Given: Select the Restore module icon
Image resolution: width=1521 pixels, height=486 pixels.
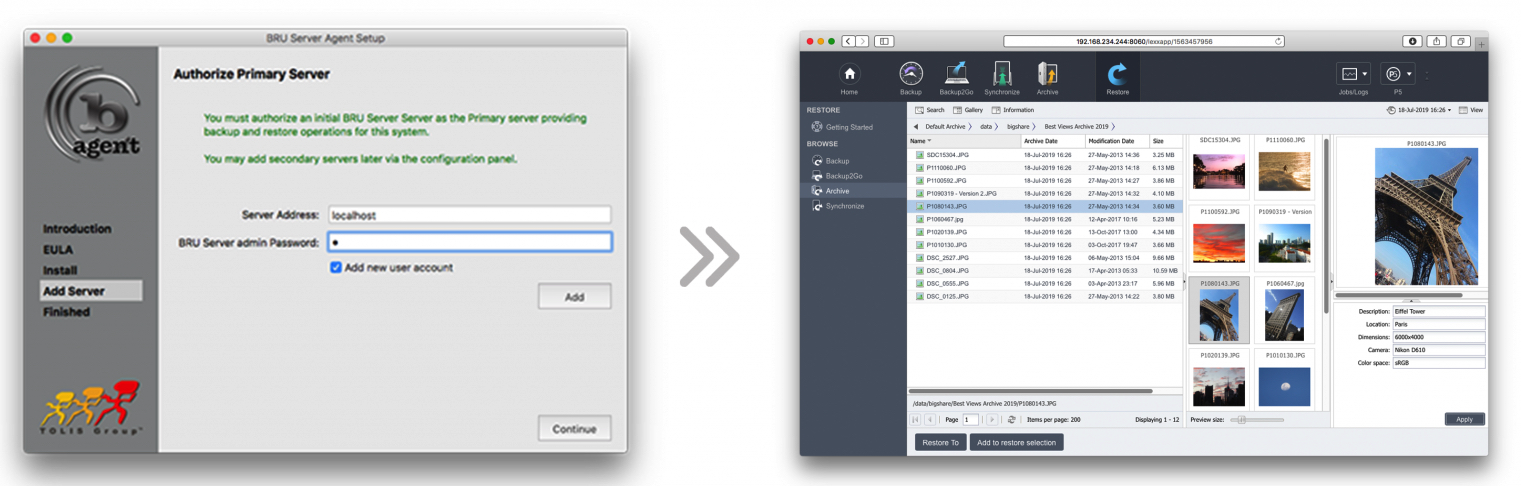Looking at the screenshot, I should point(1117,75).
